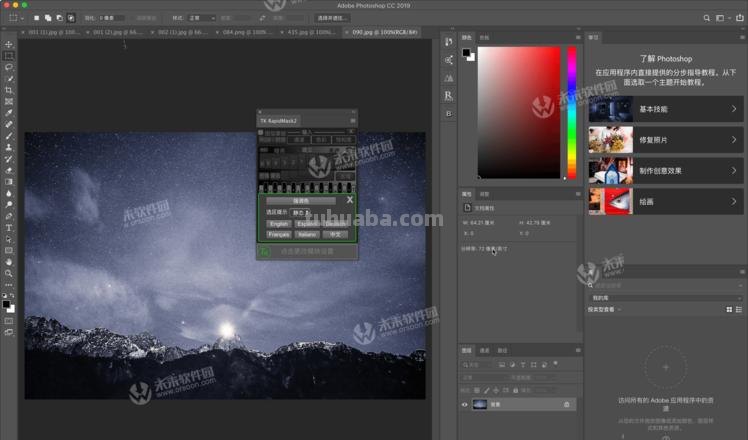
Task: Click the search magnifier icon at top right
Action: click(716, 18)
